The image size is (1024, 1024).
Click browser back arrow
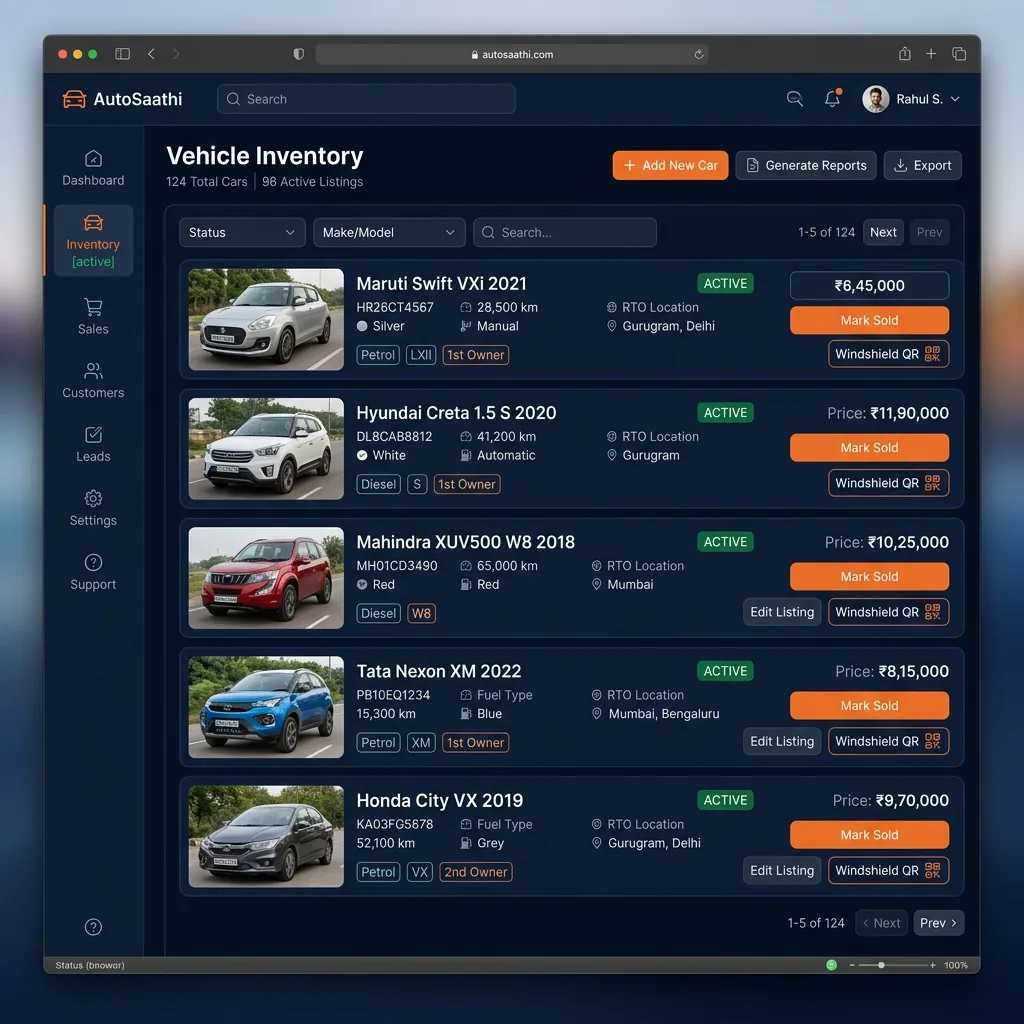[x=152, y=54]
